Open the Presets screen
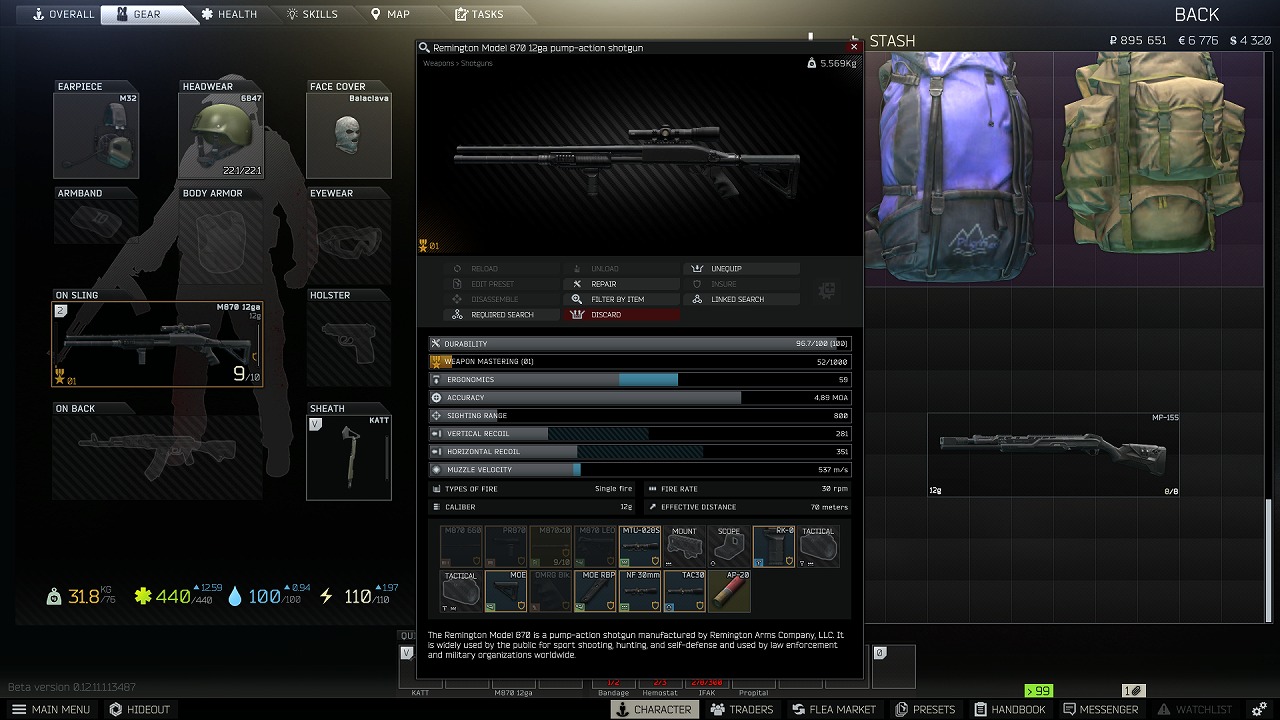This screenshot has height=720, width=1280. tap(926, 709)
